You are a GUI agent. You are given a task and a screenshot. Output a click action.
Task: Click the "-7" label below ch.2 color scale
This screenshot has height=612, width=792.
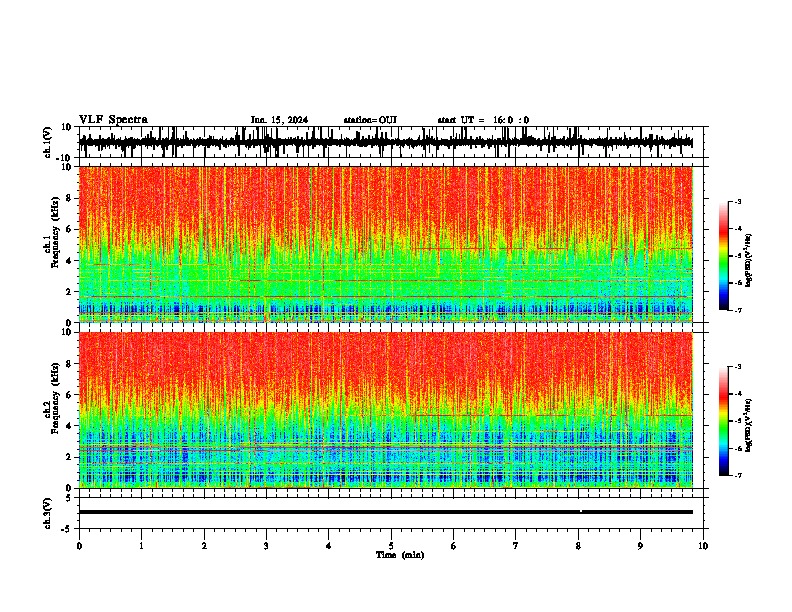[x=738, y=475]
